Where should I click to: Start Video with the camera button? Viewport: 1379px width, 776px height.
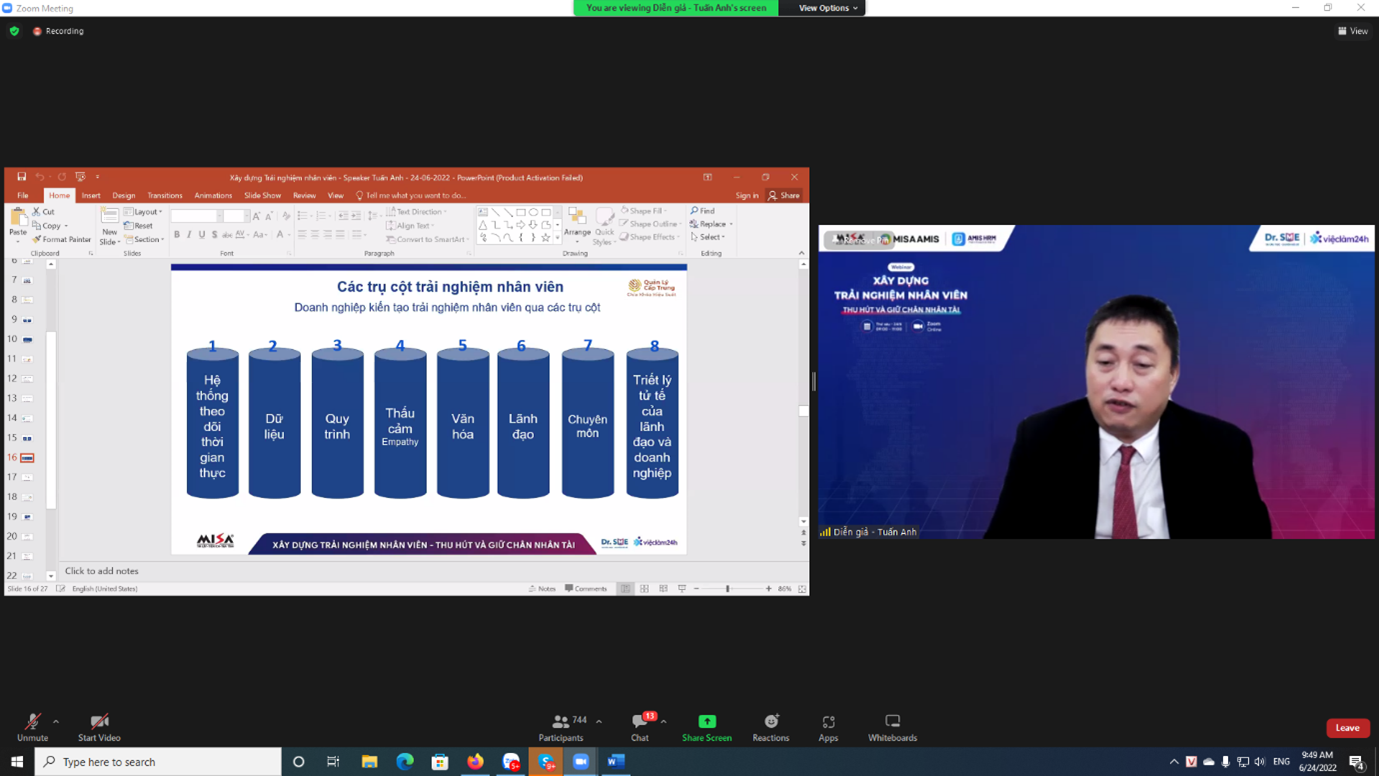pyautogui.click(x=99, y=727)
